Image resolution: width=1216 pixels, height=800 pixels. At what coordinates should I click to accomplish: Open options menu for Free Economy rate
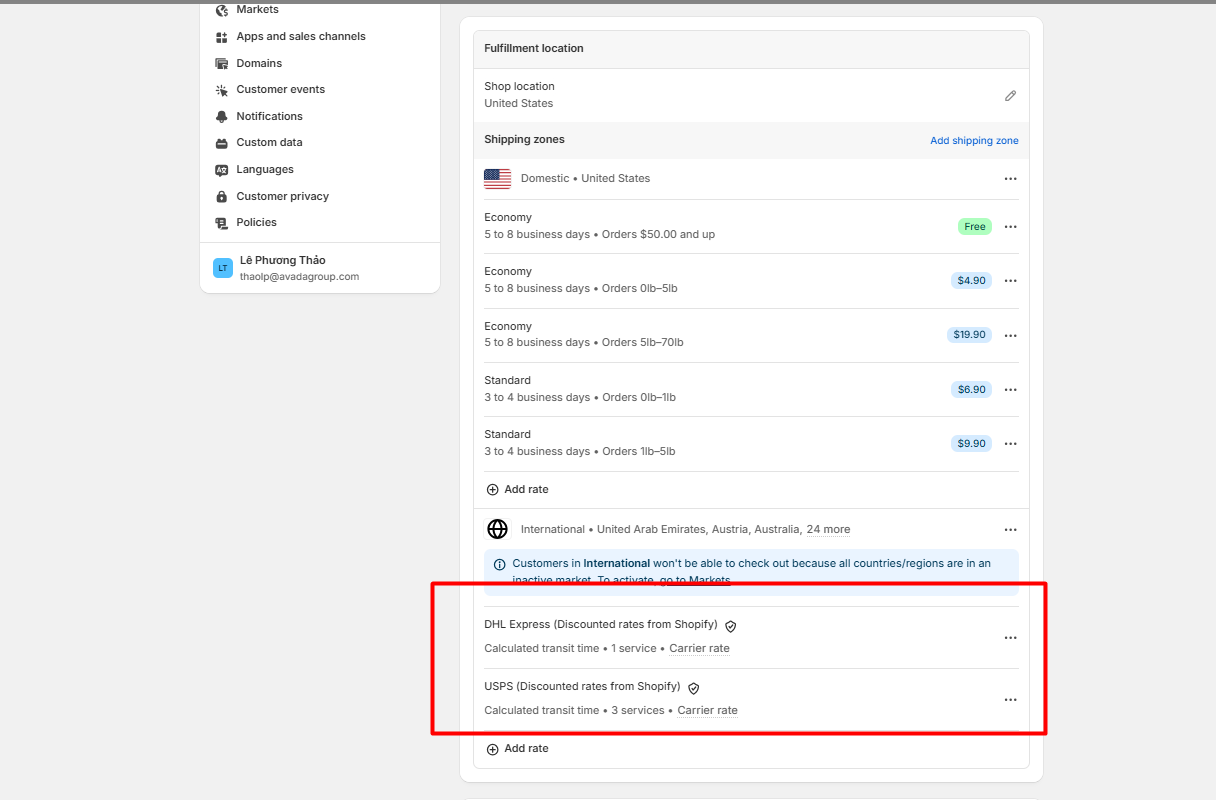(x=1010, y=227)
